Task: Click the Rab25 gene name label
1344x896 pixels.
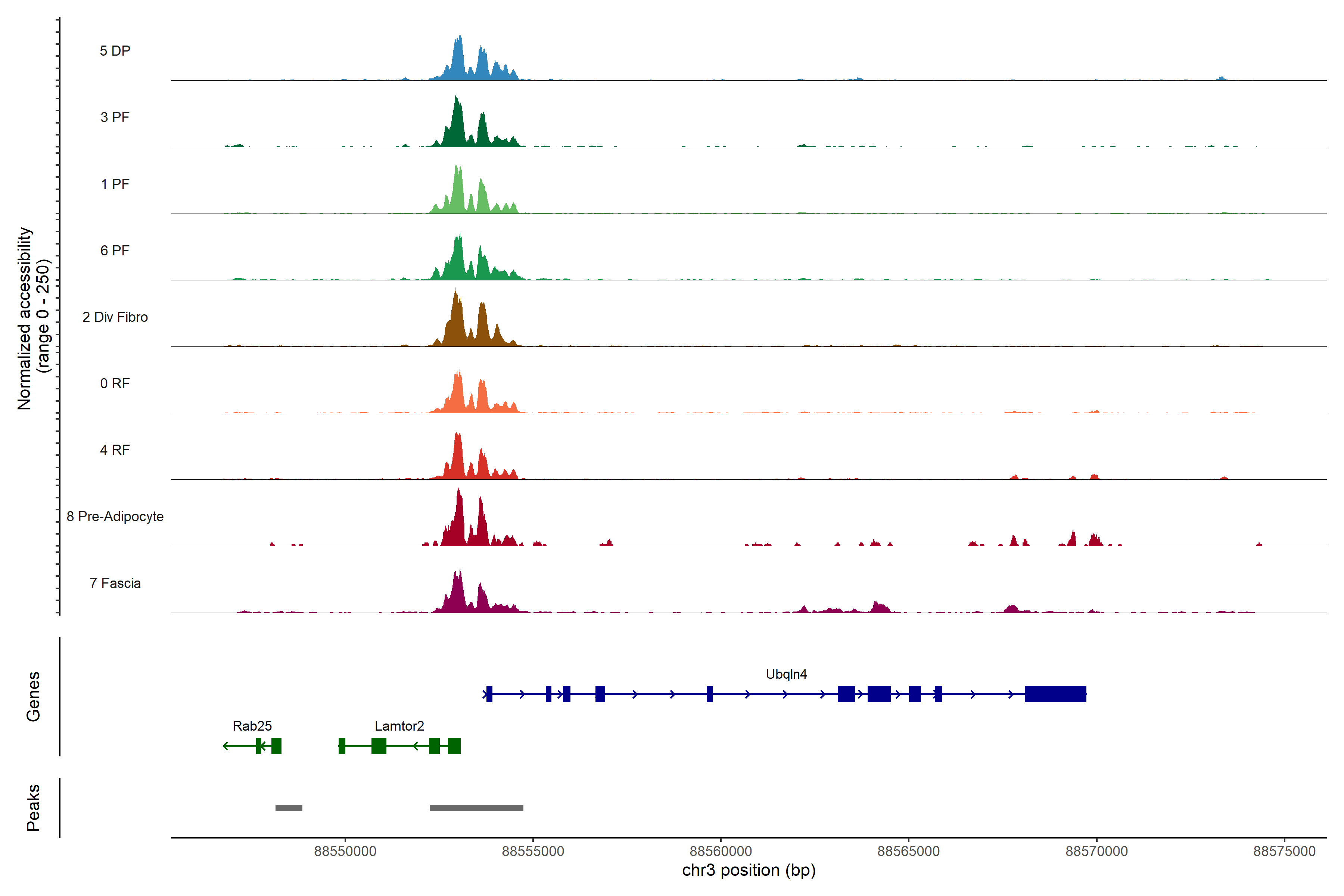Action: click(x=252, y=726)
